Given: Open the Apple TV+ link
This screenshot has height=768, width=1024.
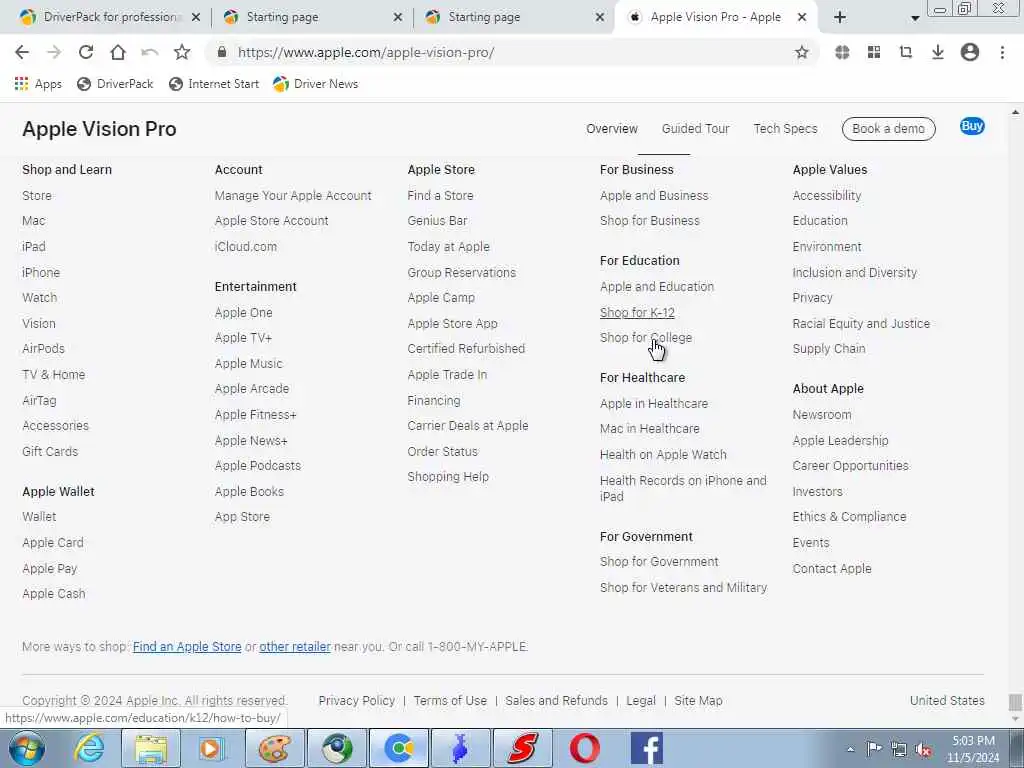Looking at the screenshot, I should [x=243, y=338].
